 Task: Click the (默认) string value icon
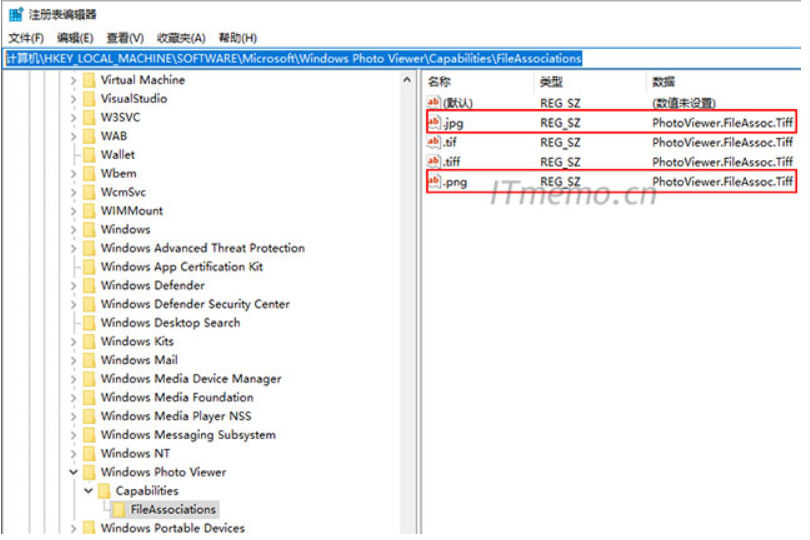[433, 102]
